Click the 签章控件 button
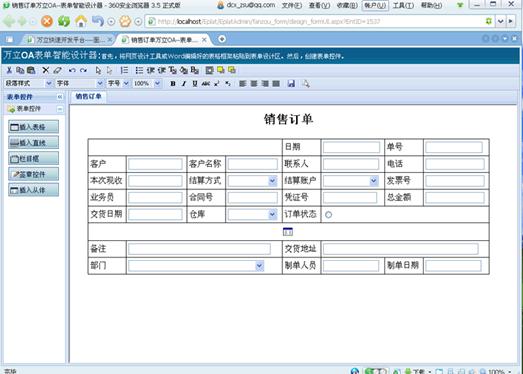523x374 pixels. point(33,174)
